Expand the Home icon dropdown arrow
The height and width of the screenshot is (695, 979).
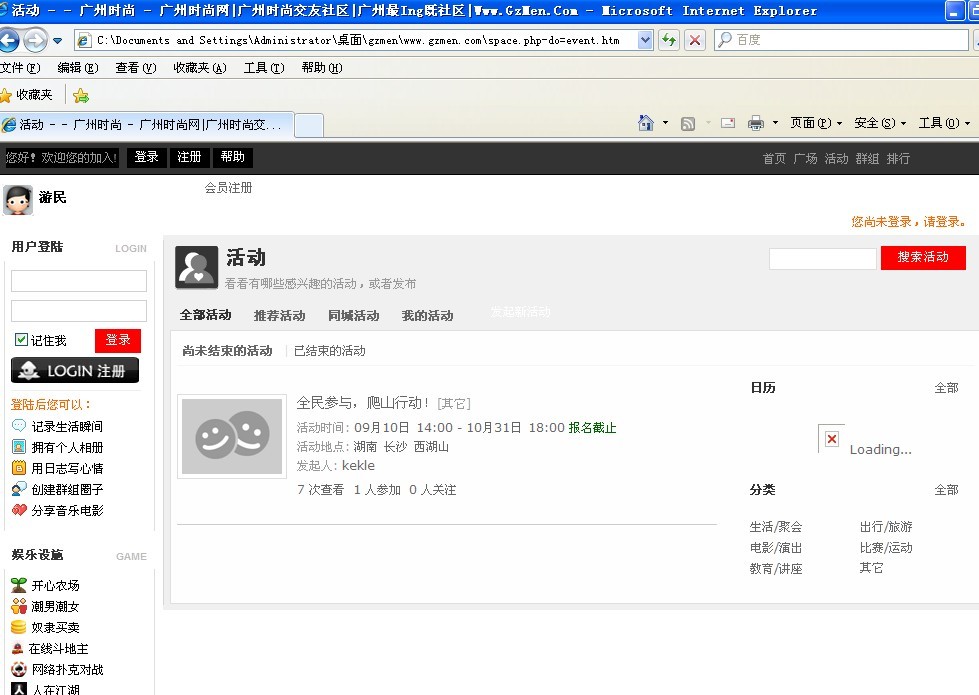666,123
